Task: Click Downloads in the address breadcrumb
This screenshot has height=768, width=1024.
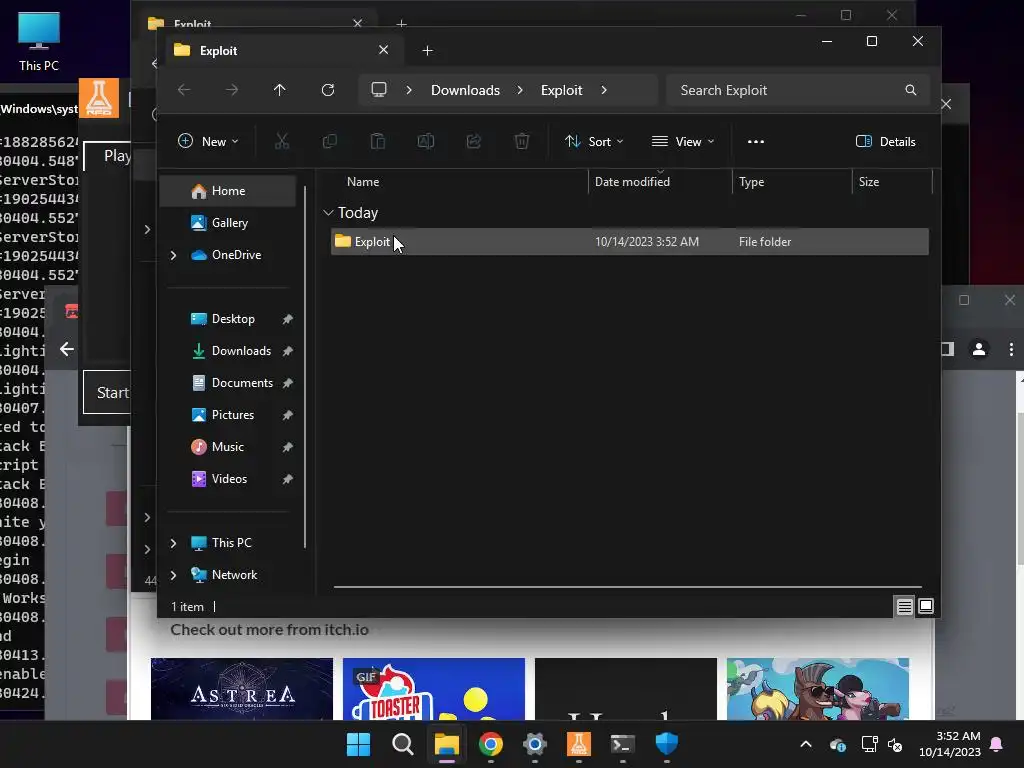Action: tap(465, 90)
